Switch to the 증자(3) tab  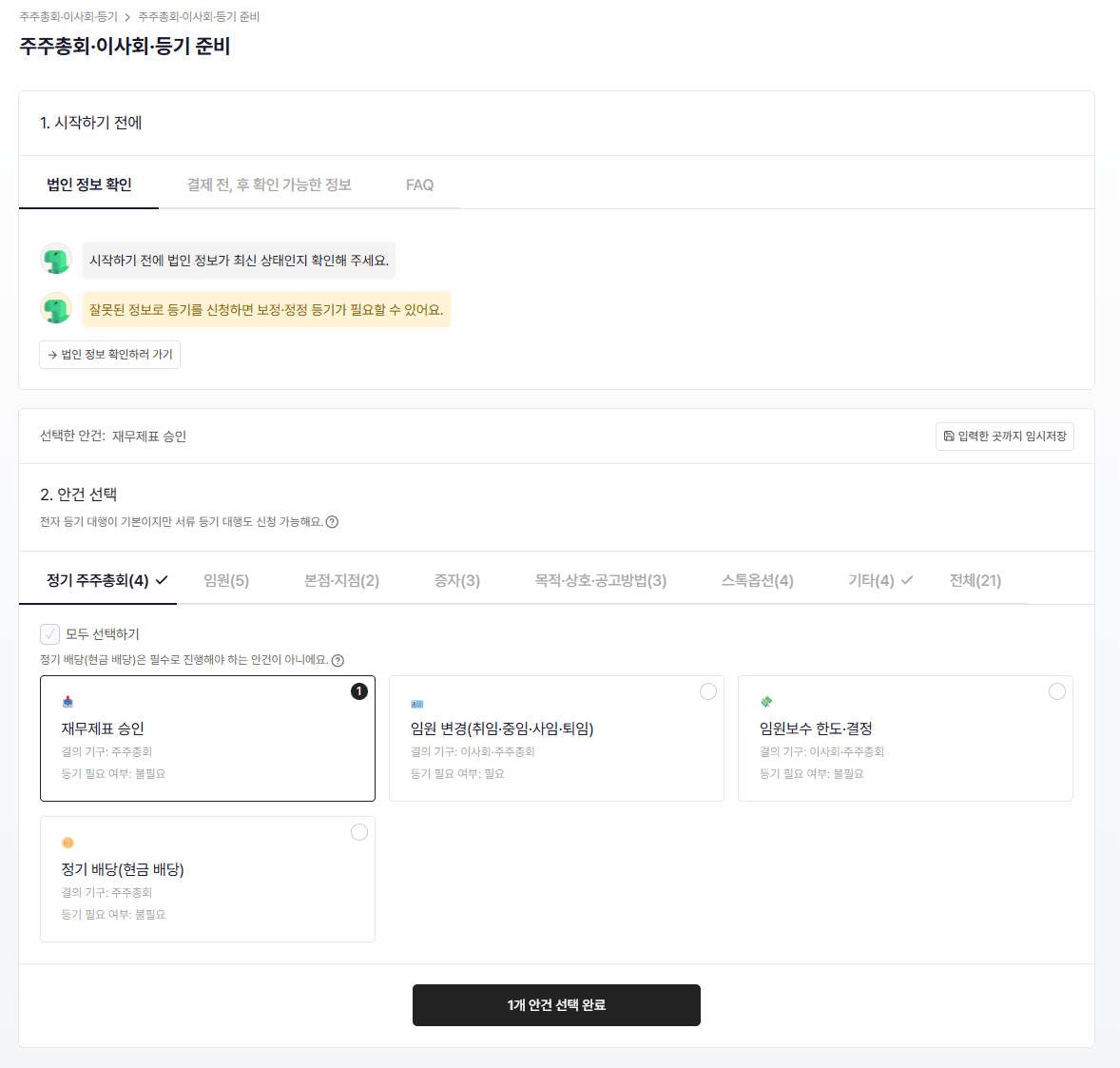click(457, 581)
